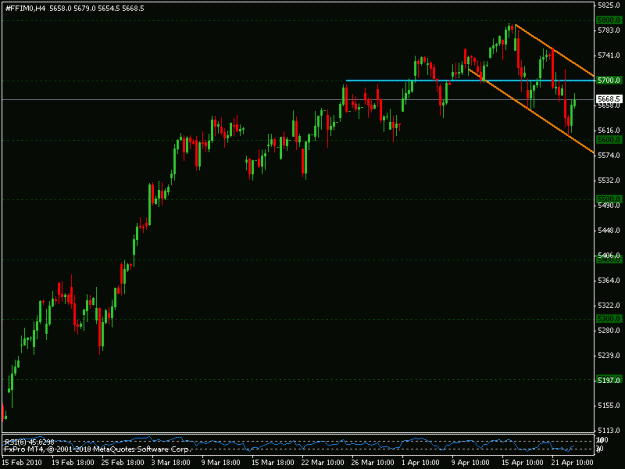
Task: Select the grey current price horizontal line
Action: pos(299,99)
